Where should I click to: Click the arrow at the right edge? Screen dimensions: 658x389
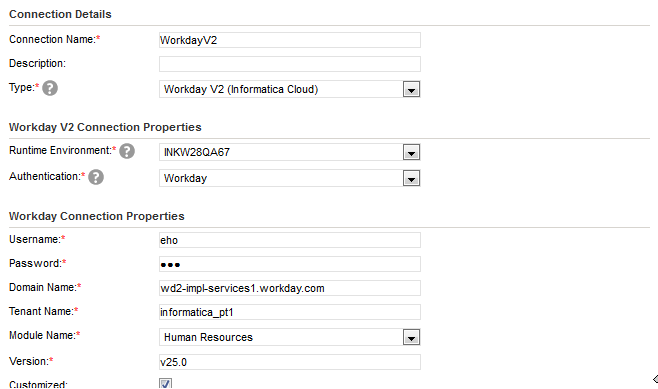[x=655, y=379]
